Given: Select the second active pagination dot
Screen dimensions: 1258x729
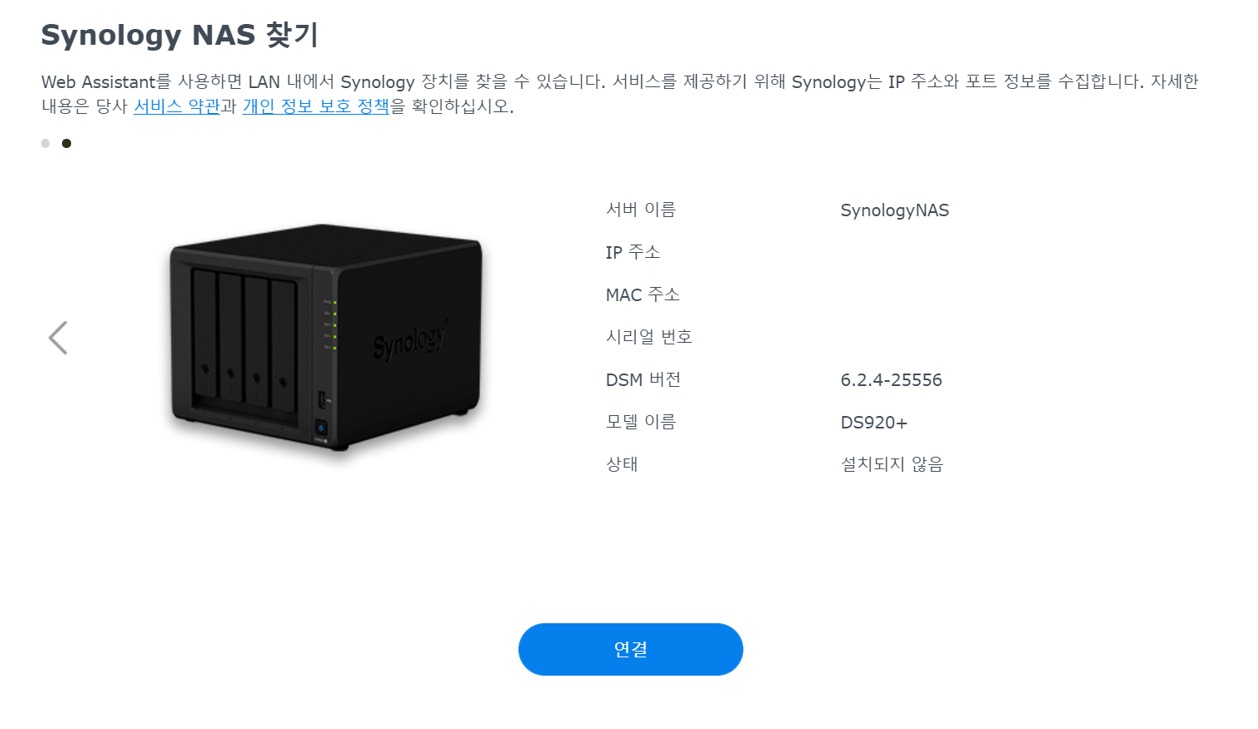Looking at the screenshot, I should point(66,143).
